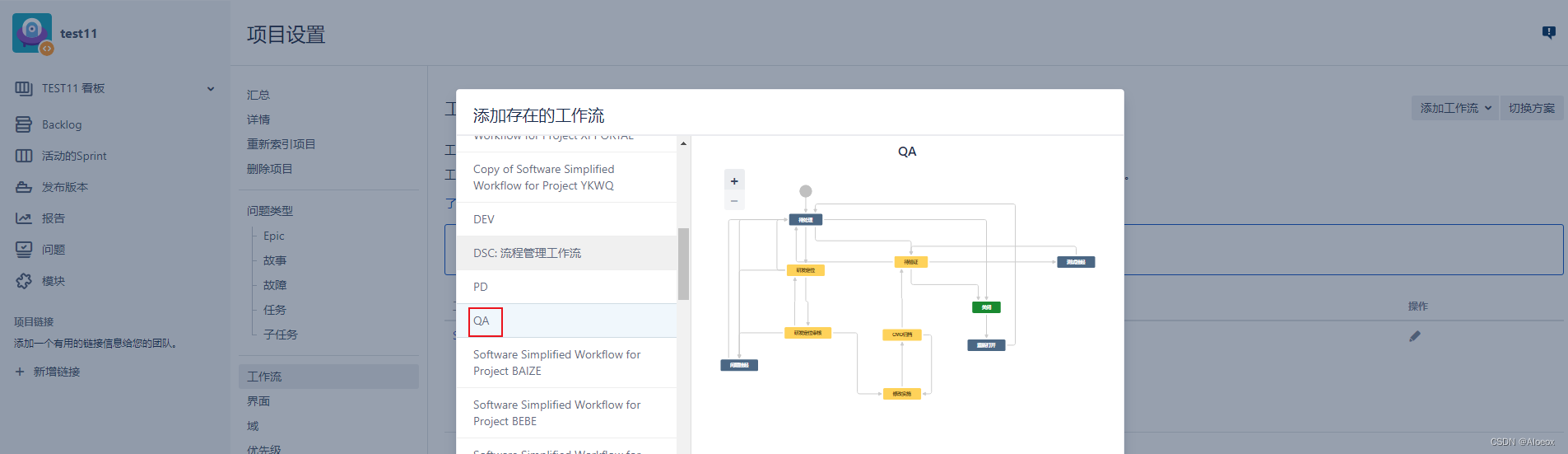Open the 工作流 settings section

pos(264,377)
